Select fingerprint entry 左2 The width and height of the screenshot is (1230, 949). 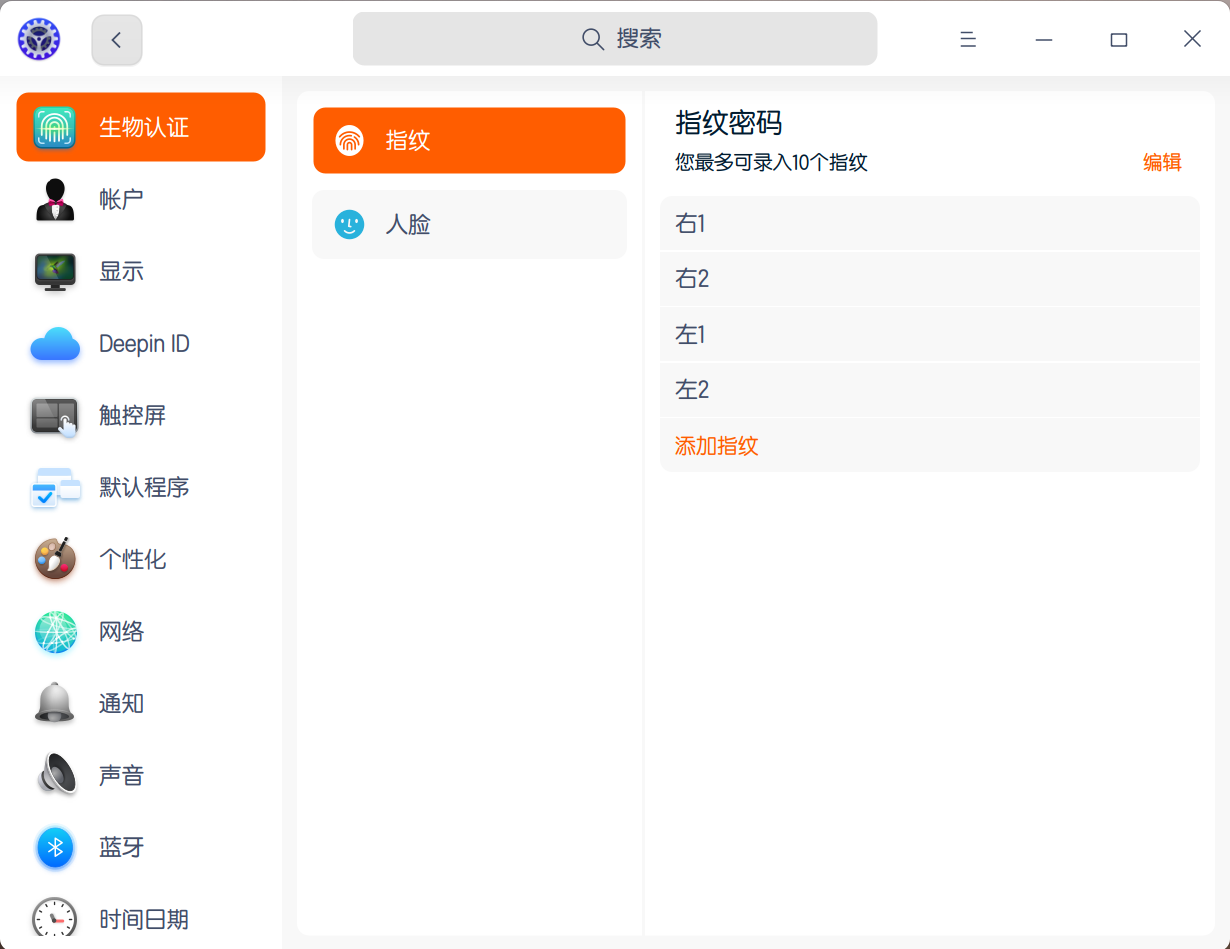pyautogui.click(x=929, y=390)
